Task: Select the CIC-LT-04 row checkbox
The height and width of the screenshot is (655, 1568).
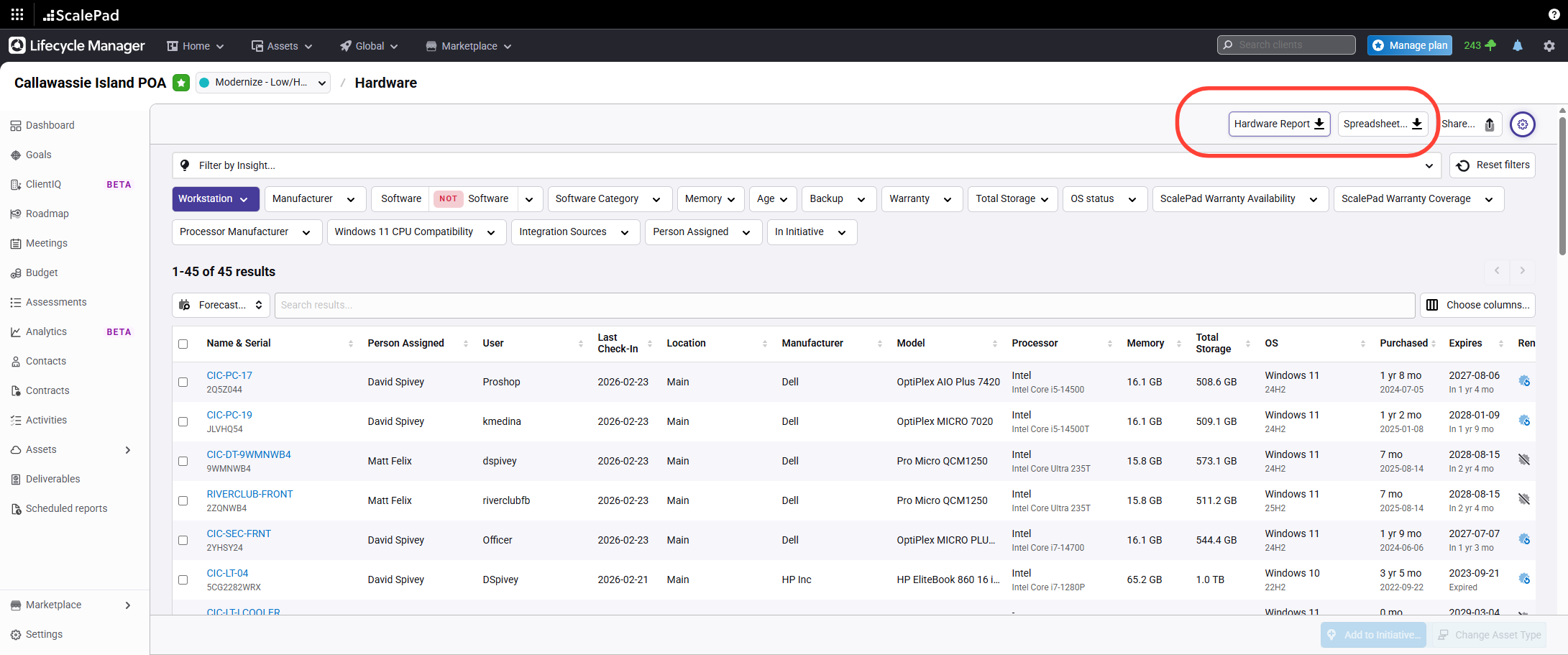Action: click(x=183, y=580)
